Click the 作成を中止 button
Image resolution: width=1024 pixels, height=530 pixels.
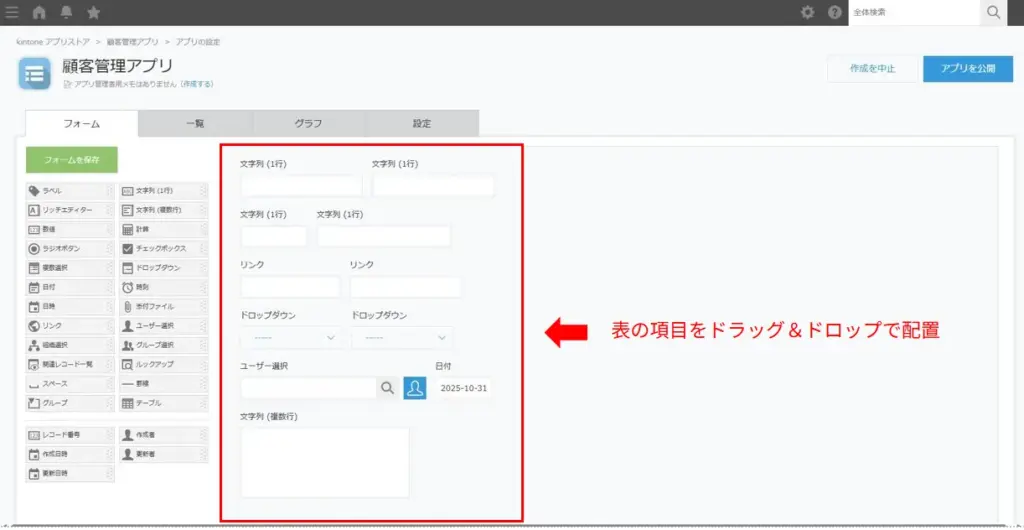(x=872, y=69)
